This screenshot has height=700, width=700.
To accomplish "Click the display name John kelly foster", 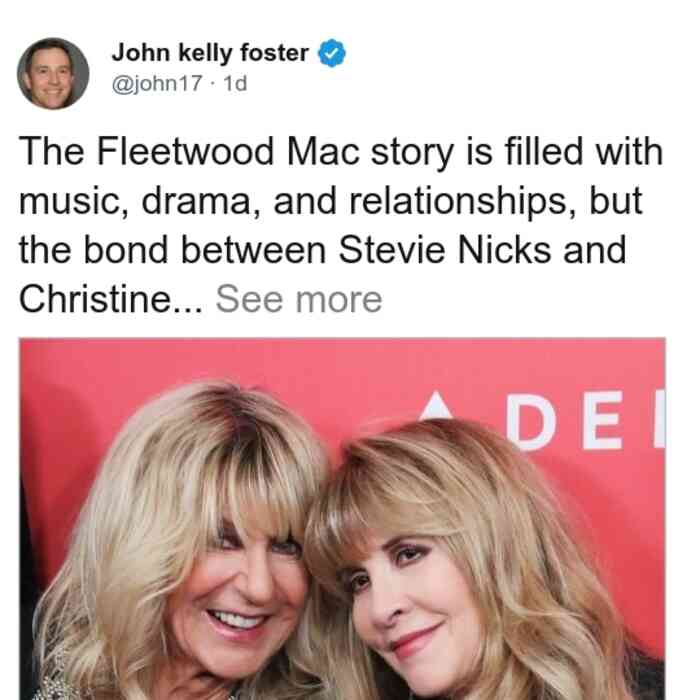I will 210,53.
